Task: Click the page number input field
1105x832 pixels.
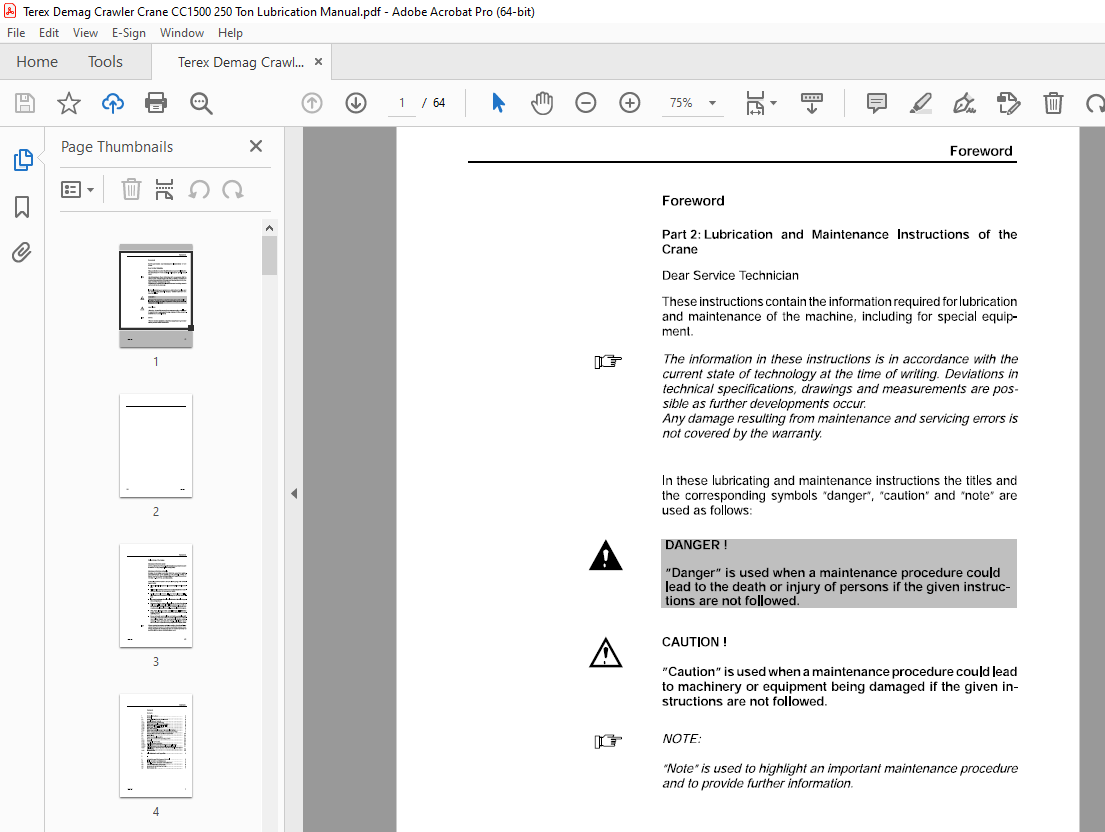Action: 402,103
